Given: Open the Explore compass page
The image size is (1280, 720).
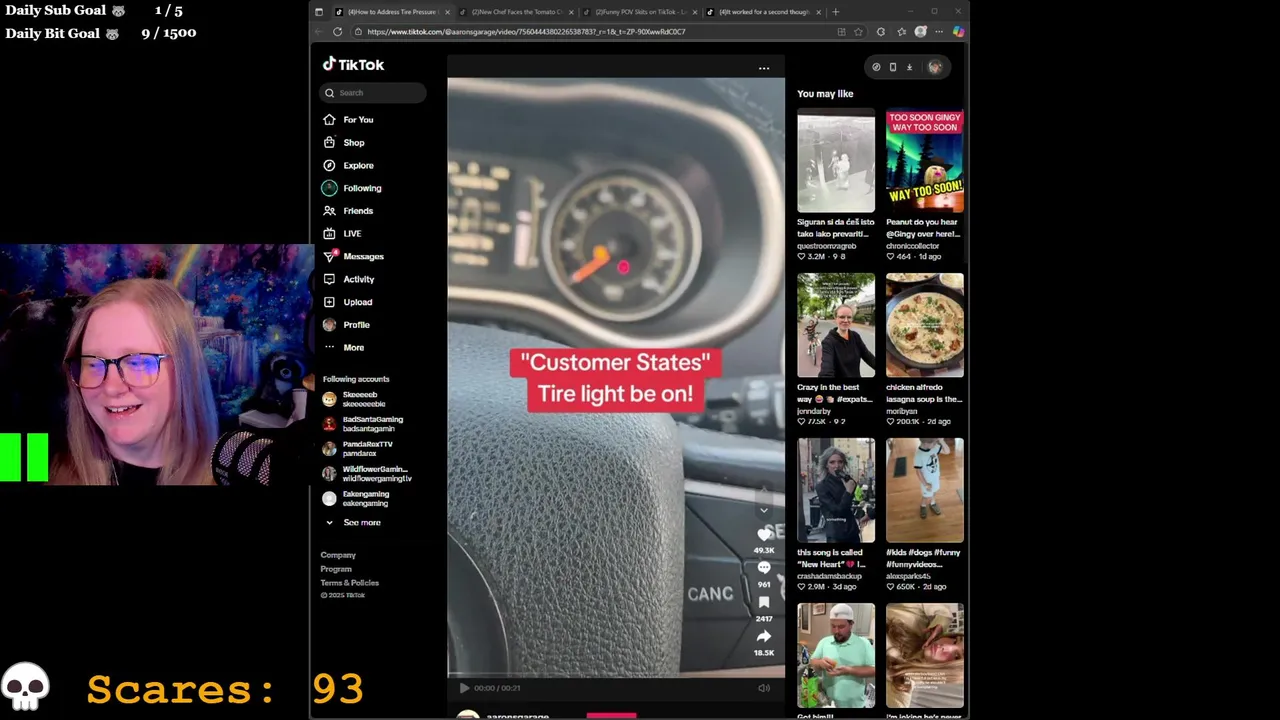Looking at the screenshot, I should click(348, 166).
